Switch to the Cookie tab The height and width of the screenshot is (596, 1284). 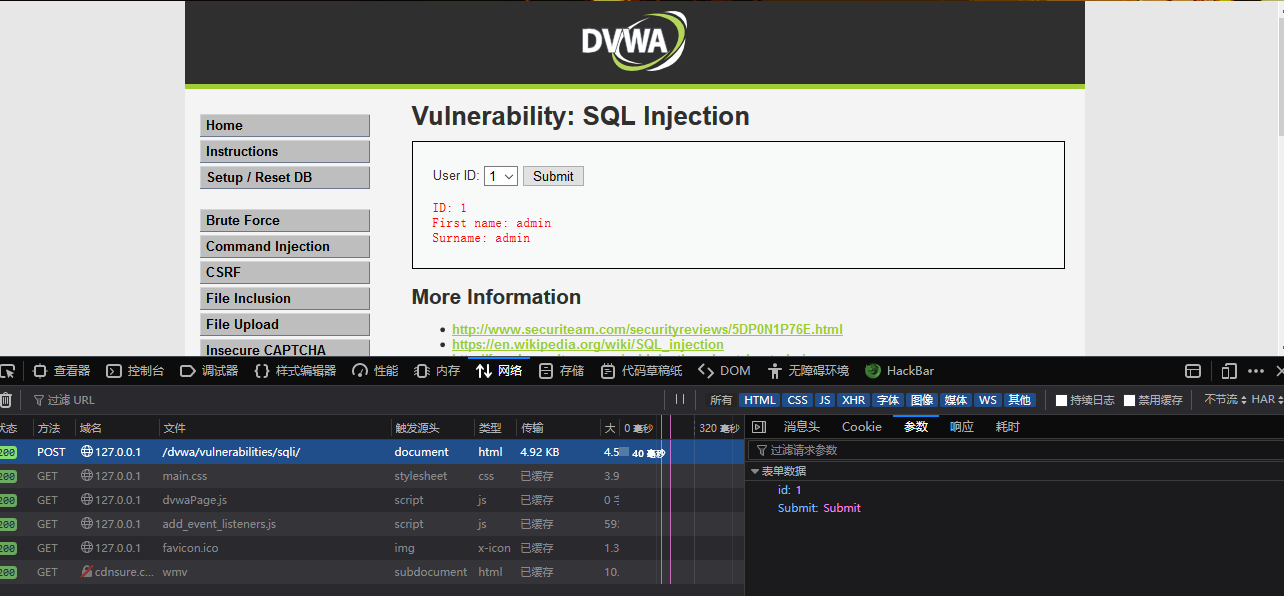pos(862,427)
